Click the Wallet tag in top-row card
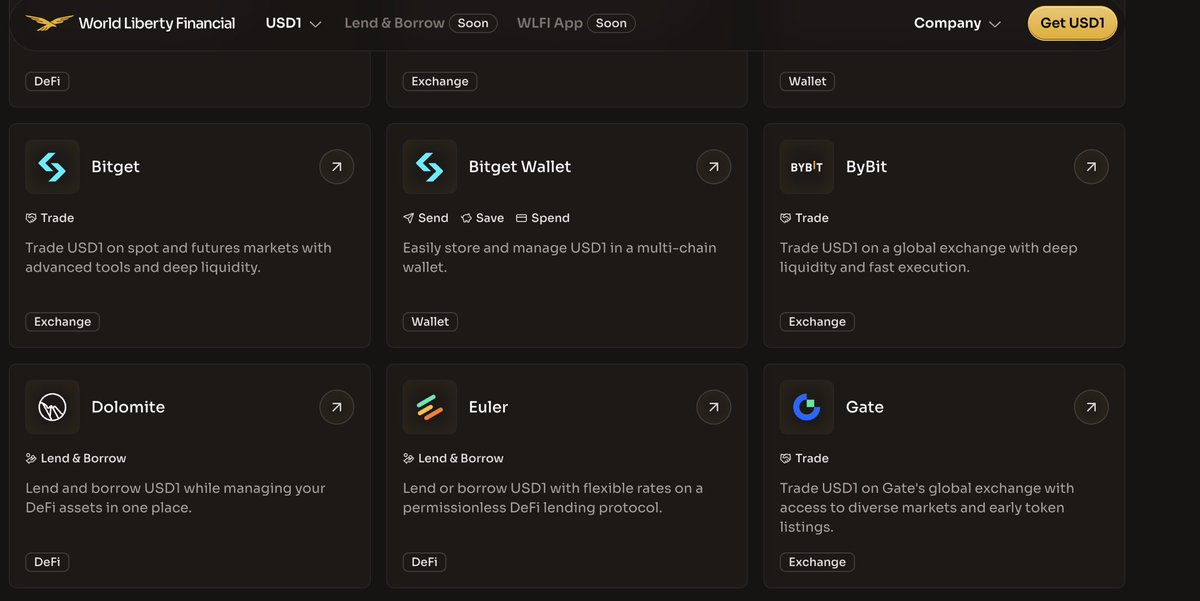 point(807,81)
